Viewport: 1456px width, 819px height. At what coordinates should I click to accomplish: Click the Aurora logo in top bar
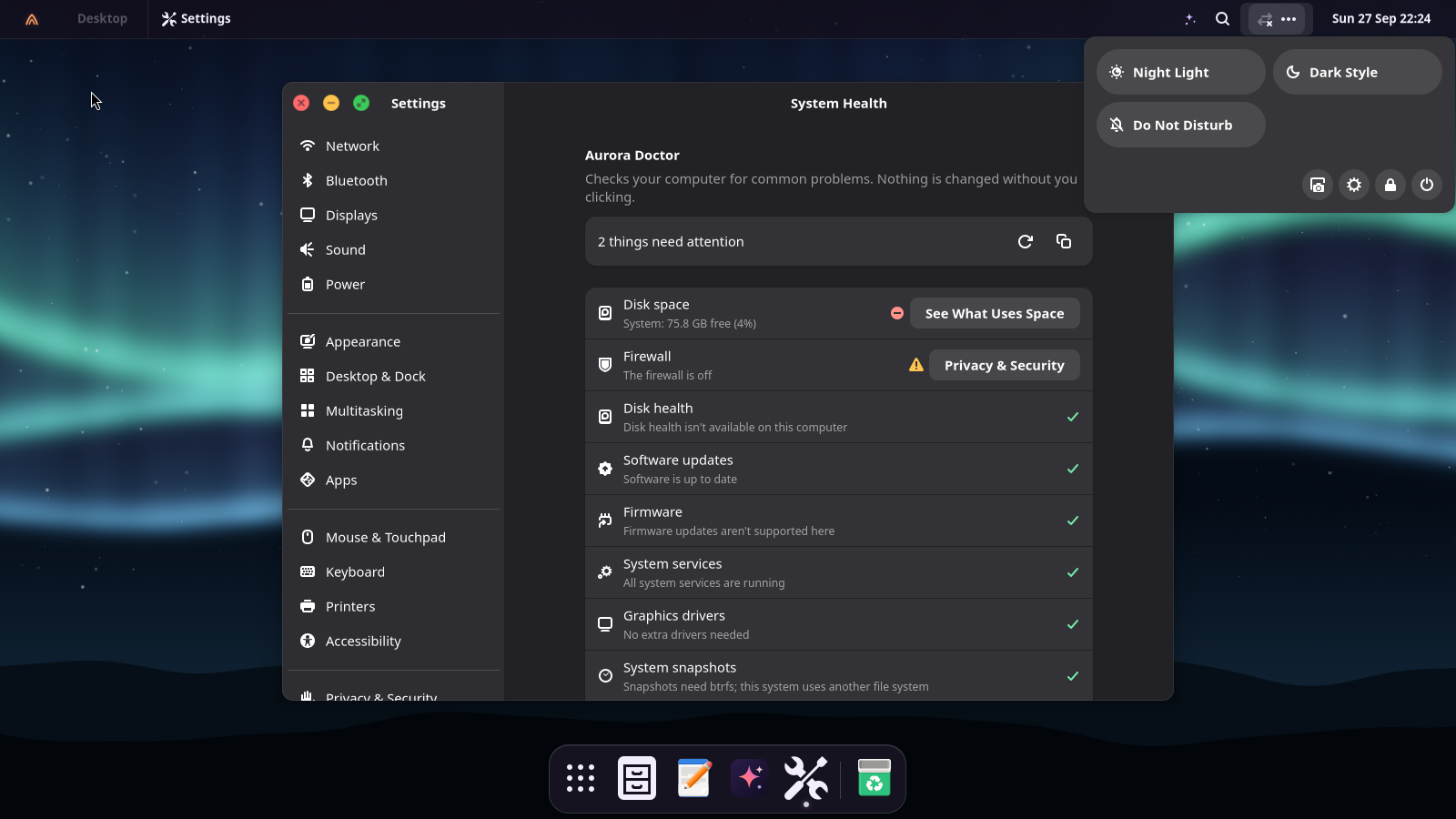point(32,18)
